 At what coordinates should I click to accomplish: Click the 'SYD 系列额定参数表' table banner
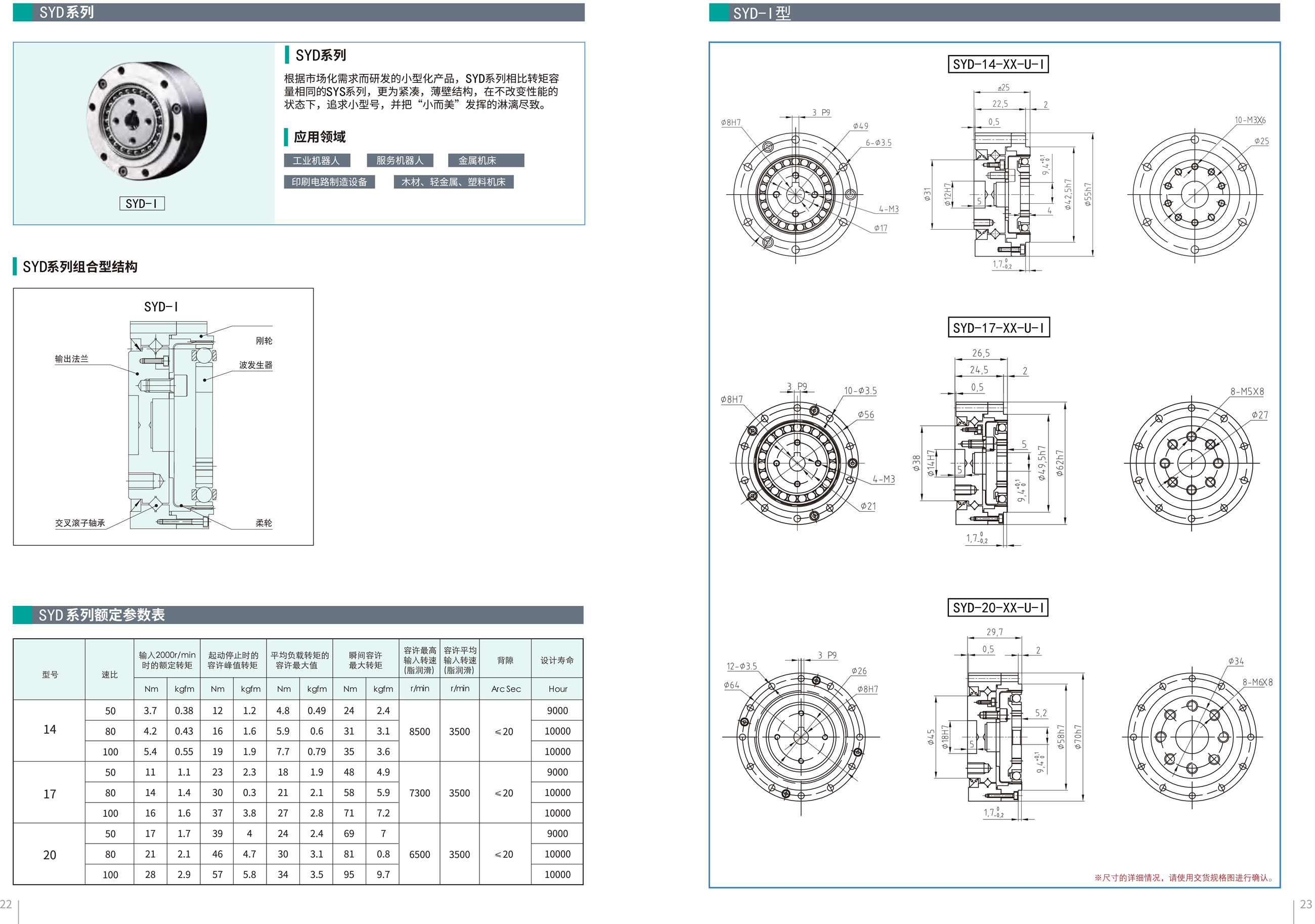click(298, 614)
